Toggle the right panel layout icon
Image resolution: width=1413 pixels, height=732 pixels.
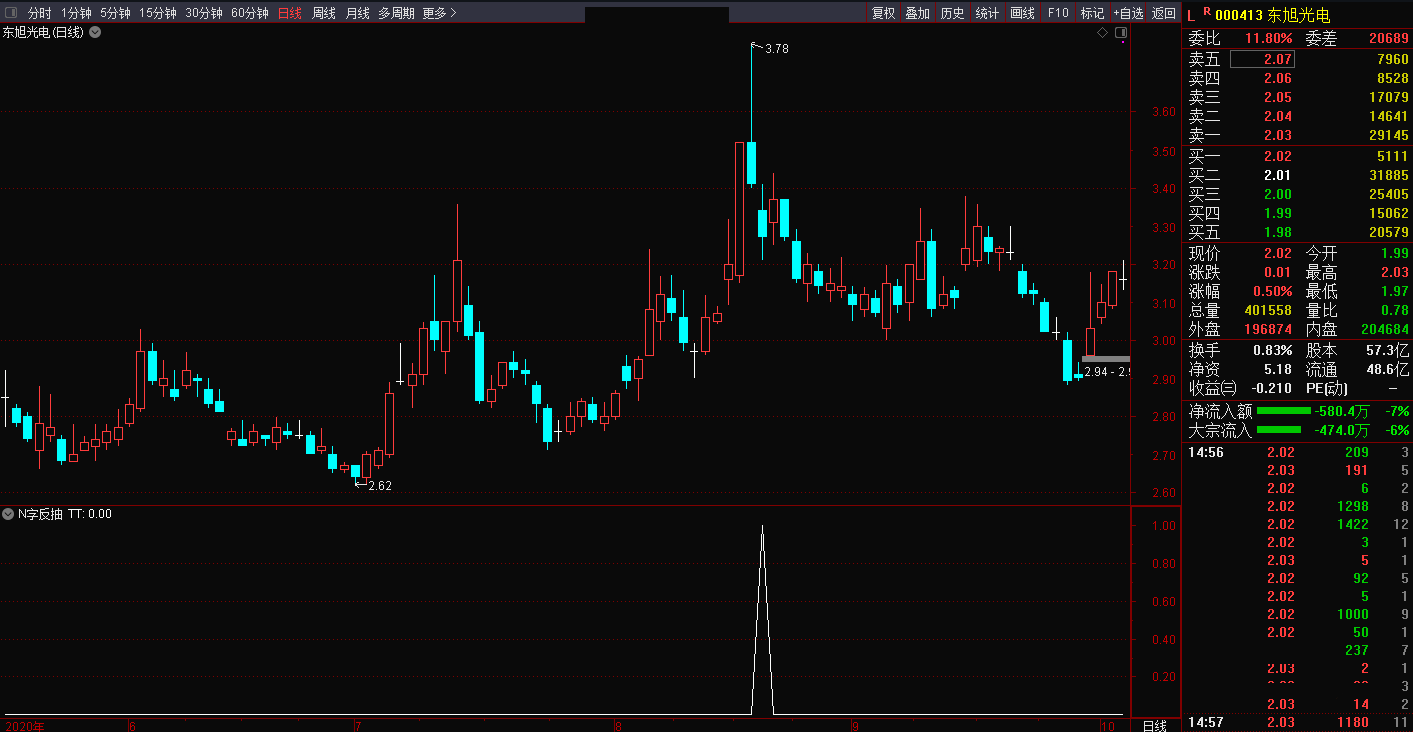(1121, 32)
